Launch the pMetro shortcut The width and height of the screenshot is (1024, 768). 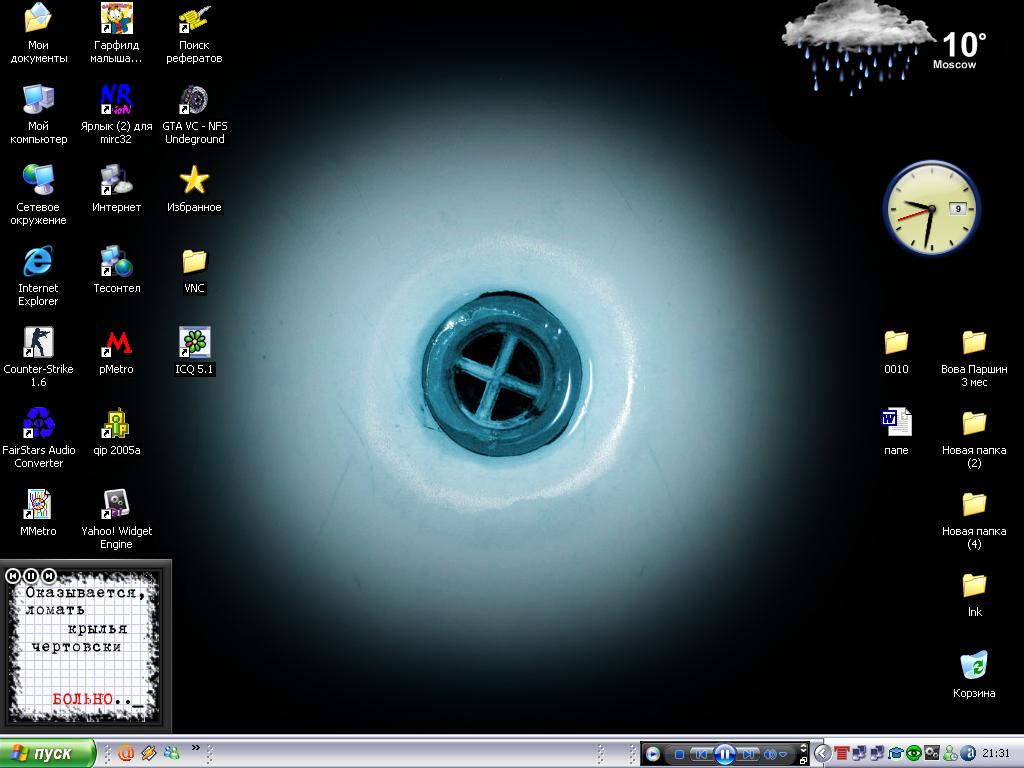coord(117,343)
